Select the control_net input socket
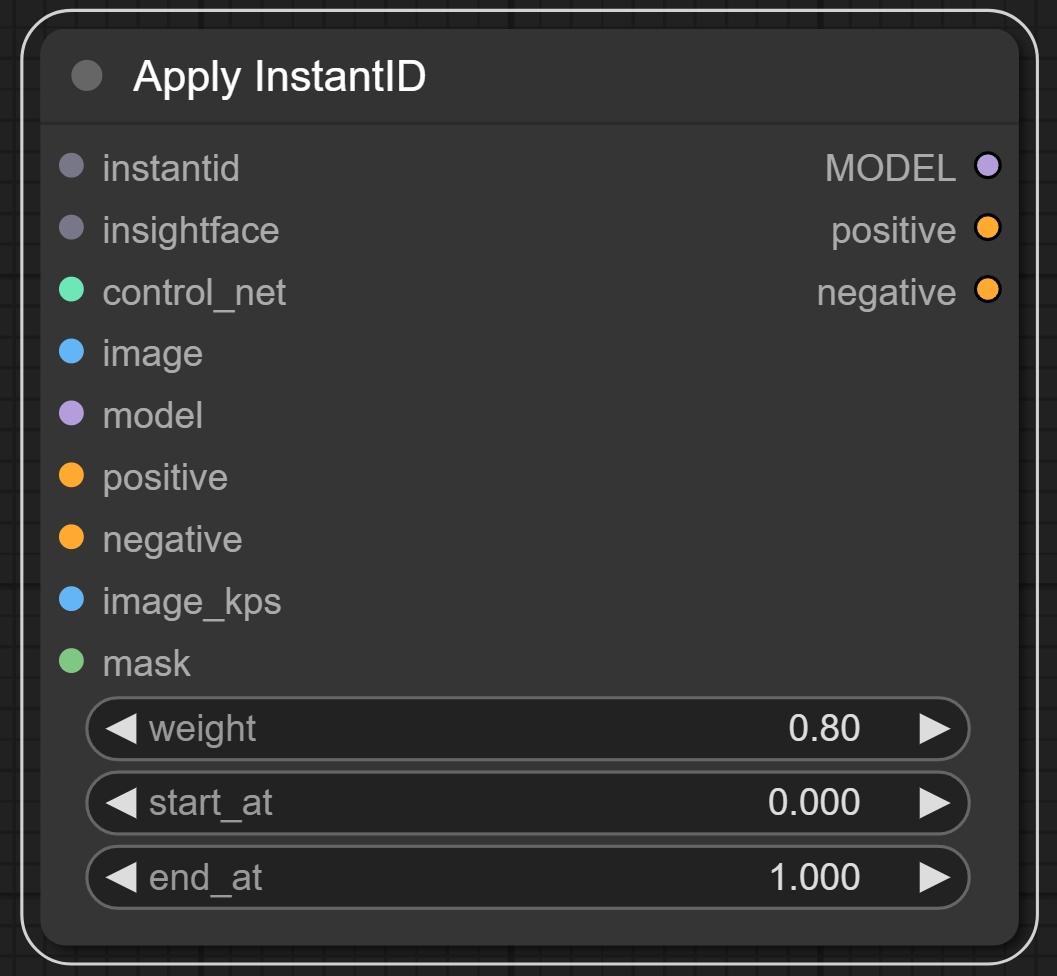Image resolution: width=1057 pixels, height=976 pixels. point(71,290)
